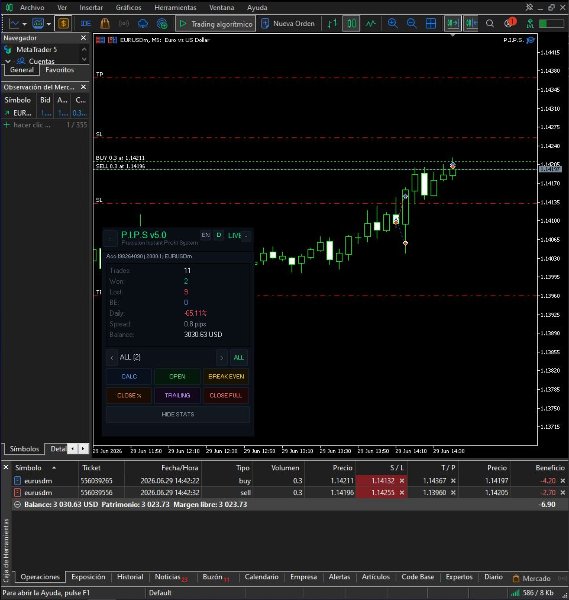Toggle D theme button on P.I.P.S panel
This screenshot has height=600, width=569.
218,235
